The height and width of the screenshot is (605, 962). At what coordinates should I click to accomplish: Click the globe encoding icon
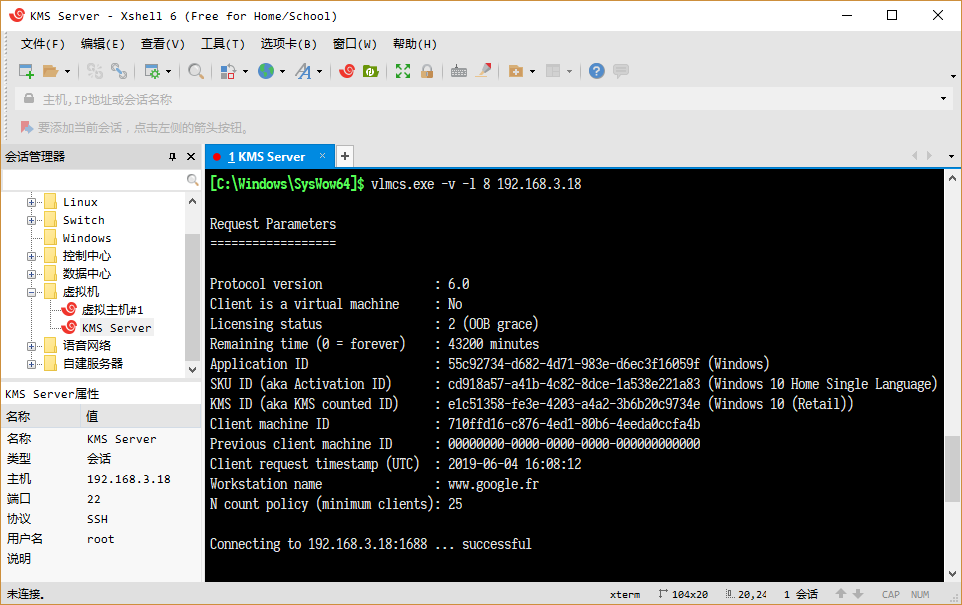pos(266,71)
